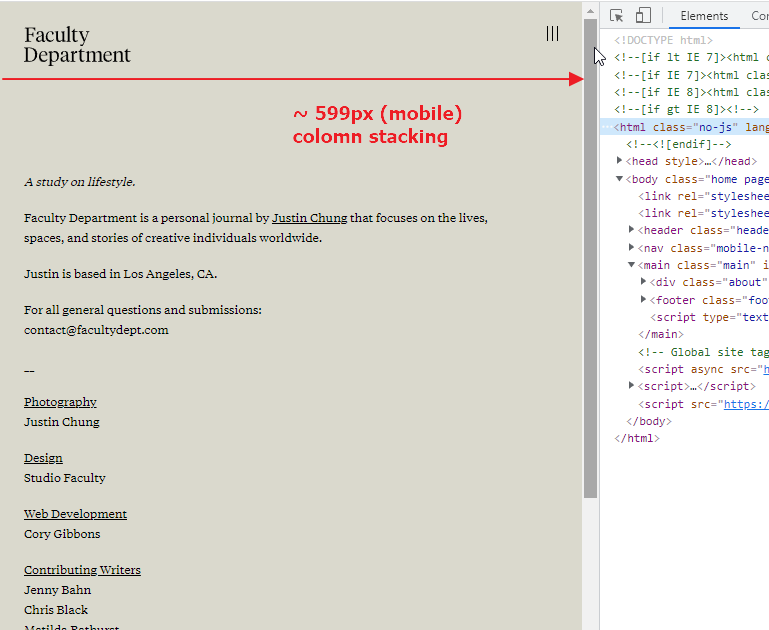Expand the div class about node
This screenshot has height=630, width=769.
[643, 281]
